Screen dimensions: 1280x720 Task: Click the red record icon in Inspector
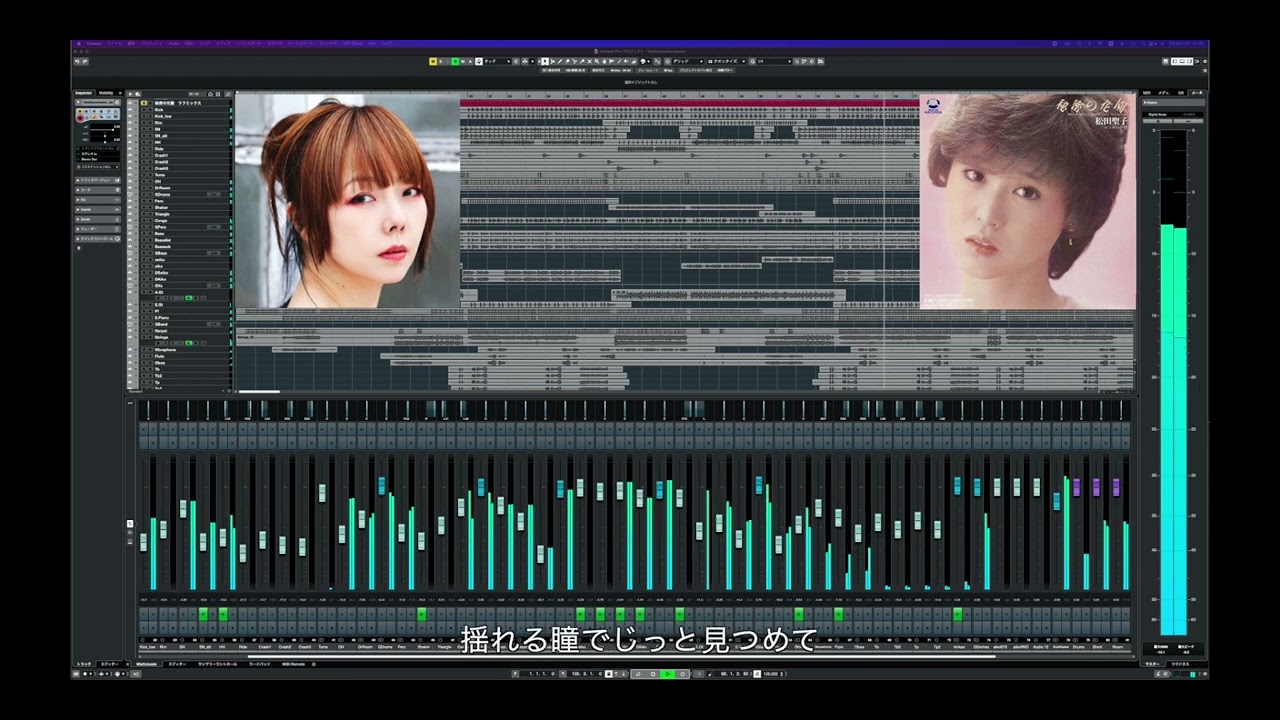coord(81,117)
